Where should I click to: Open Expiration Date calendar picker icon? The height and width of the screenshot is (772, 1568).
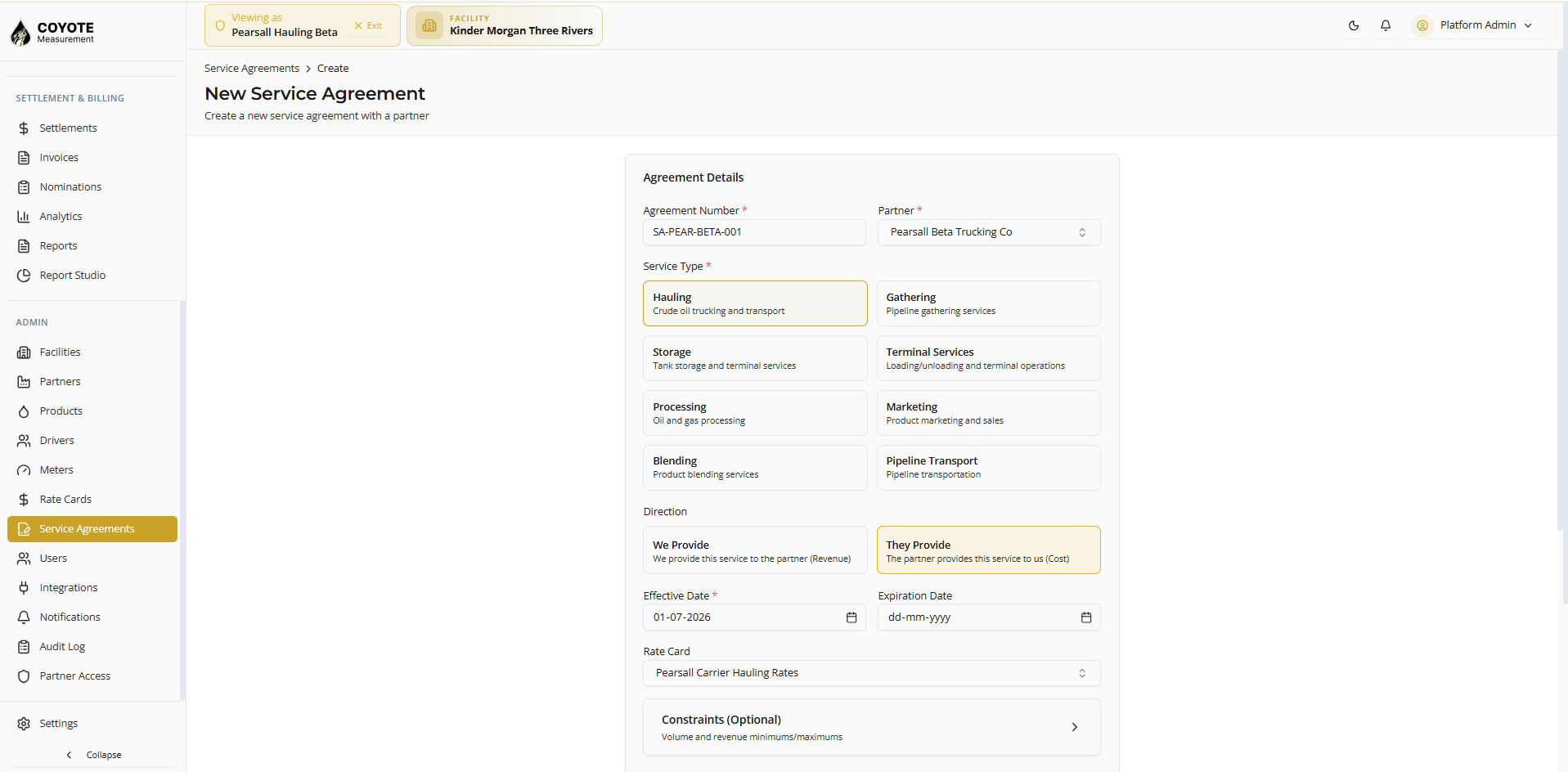pyautogui.click(x=1086, y=617)
